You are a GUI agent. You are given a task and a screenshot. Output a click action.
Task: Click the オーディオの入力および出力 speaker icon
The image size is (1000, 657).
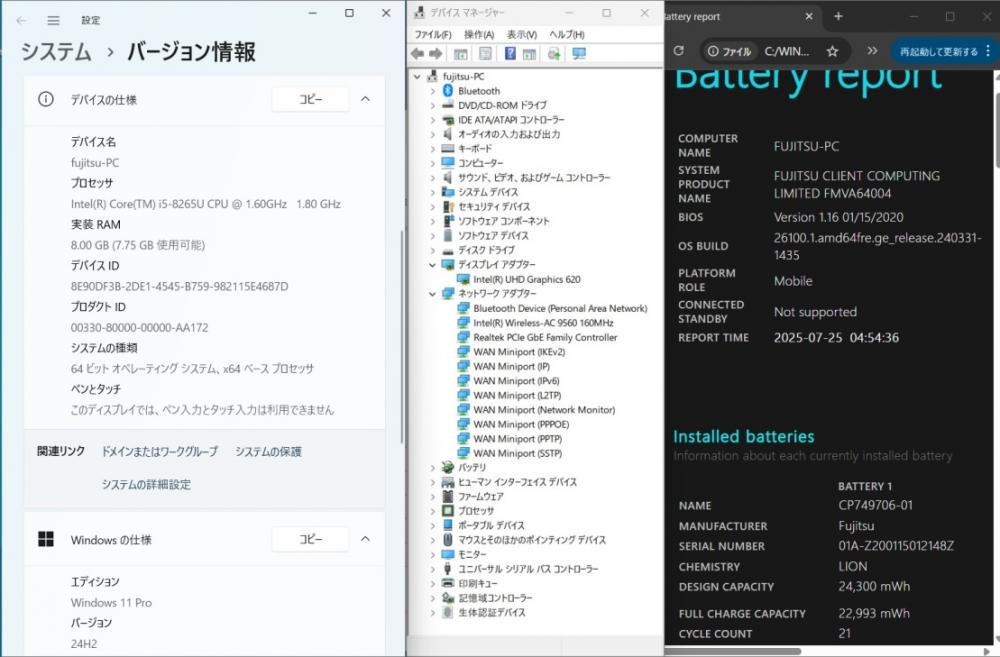(448, 134)
